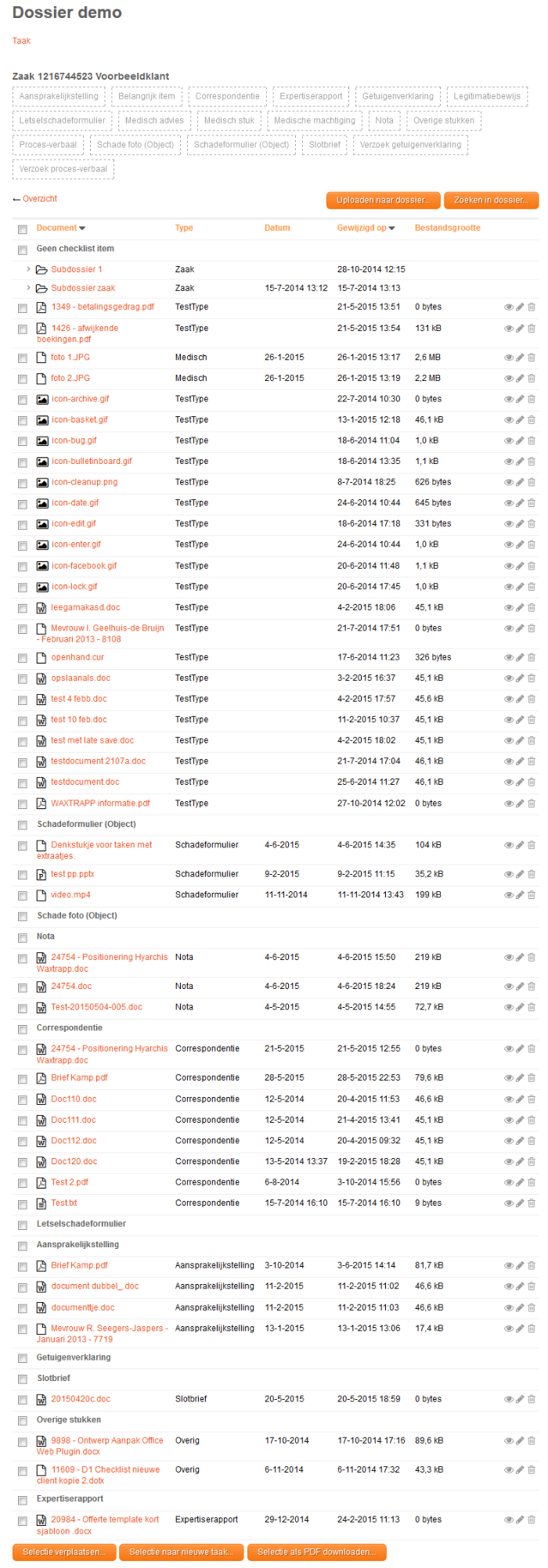Image resolution: width=548 pixels, height=1568 pixels.
Task: Delete foto 2.JPG using trash icon
Action: point(532,379)
